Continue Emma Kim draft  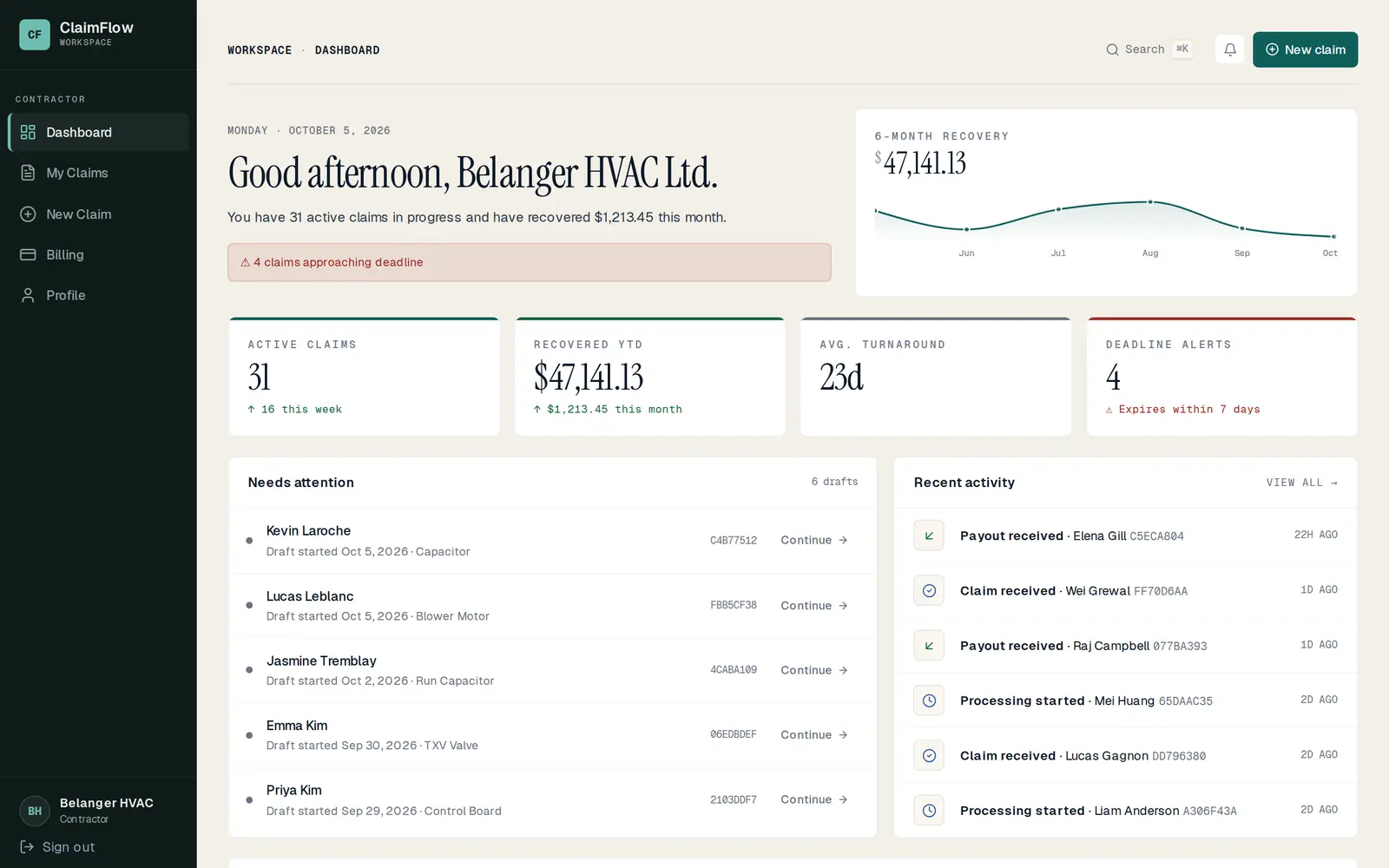(814, 734)
